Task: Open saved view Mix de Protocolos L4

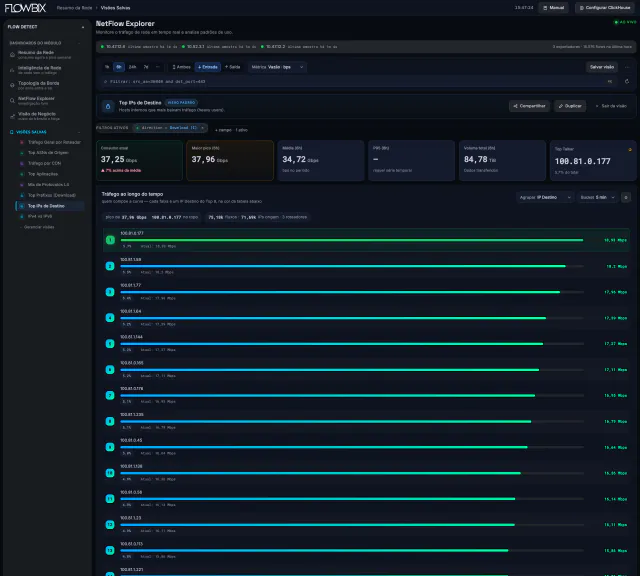Action: click(x=51, y=185)
